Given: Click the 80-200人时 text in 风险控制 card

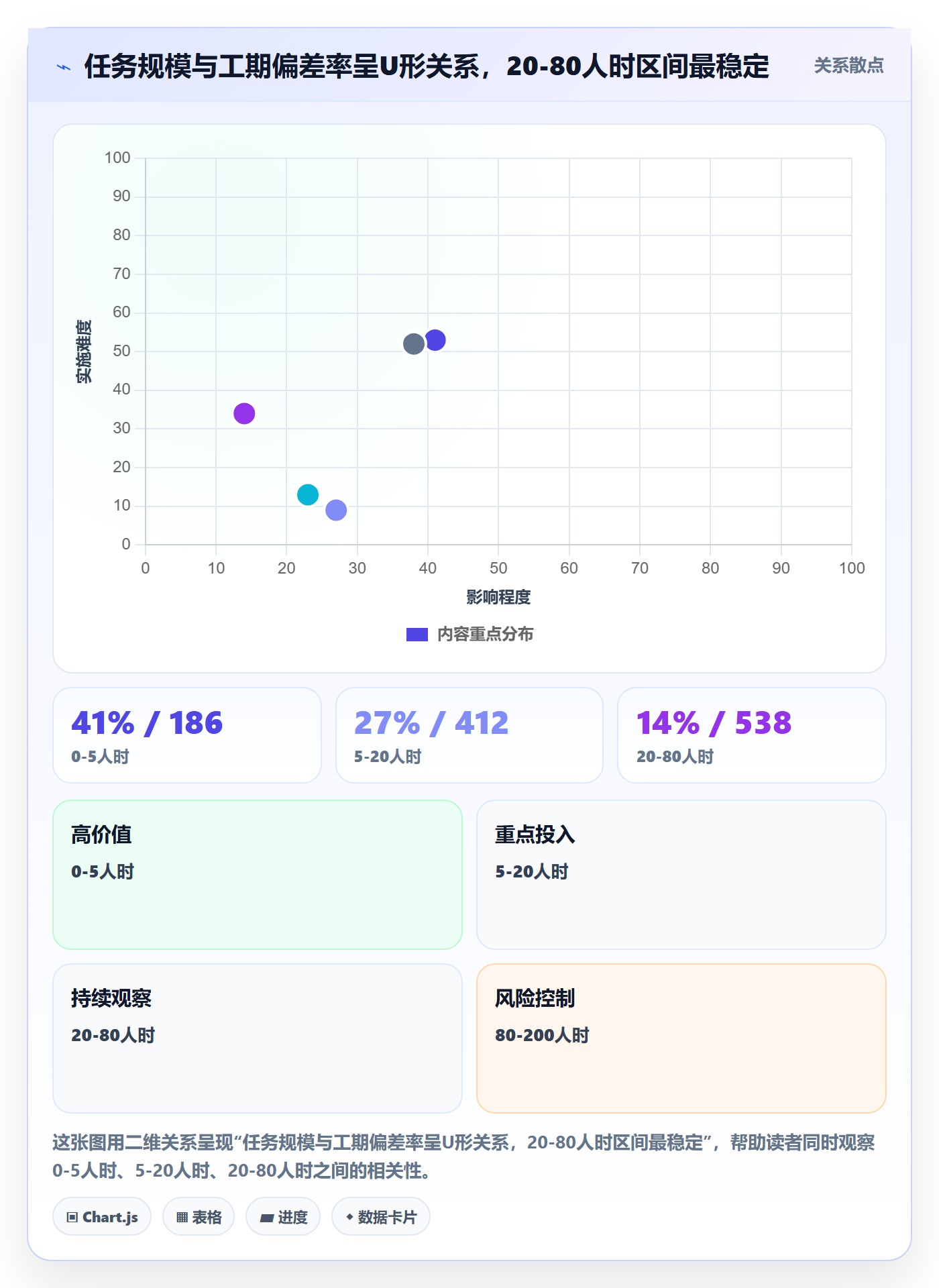Looking at the screenshot, I should [x=542, y=1035].
